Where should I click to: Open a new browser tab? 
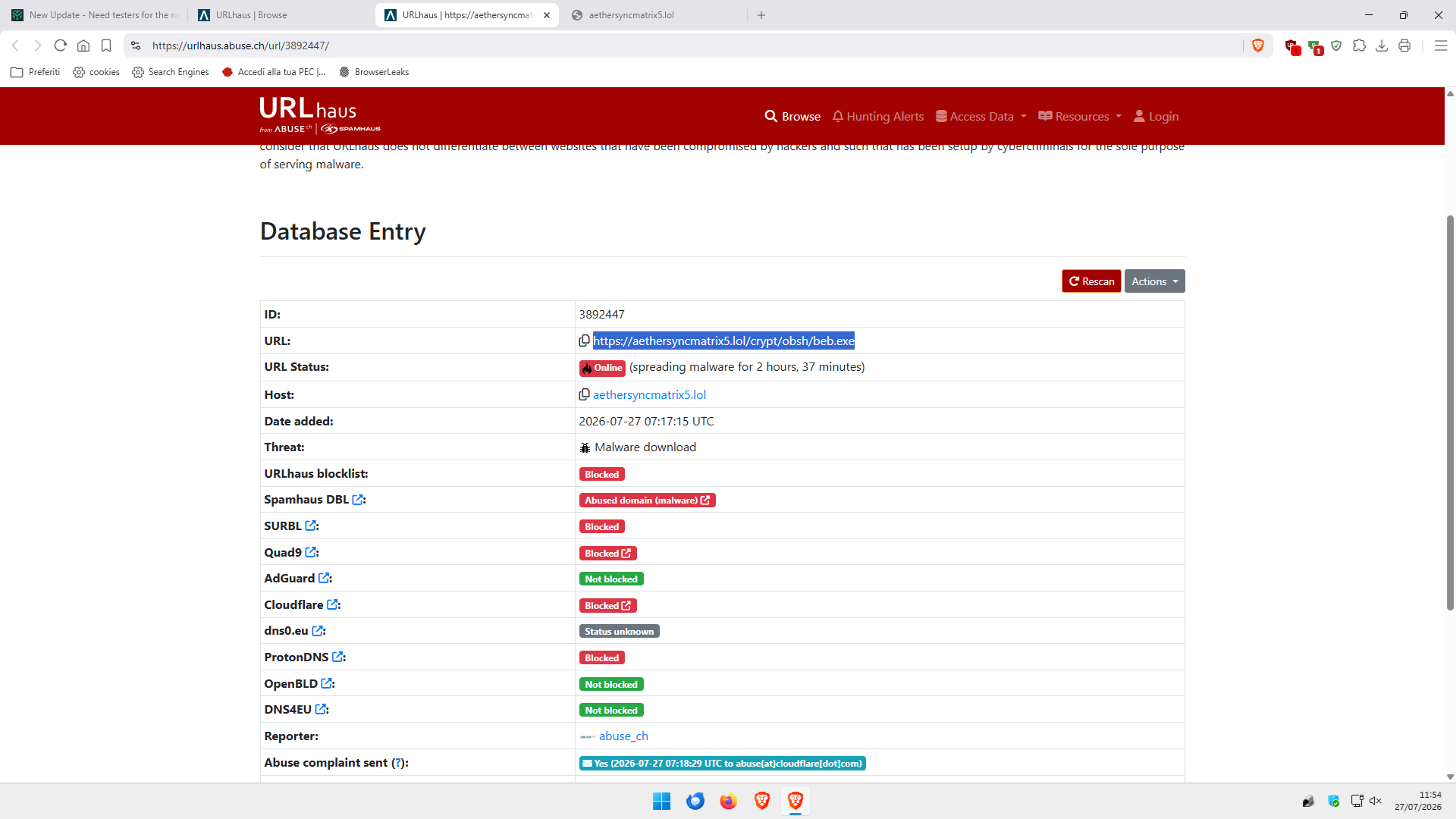[761, 15]
